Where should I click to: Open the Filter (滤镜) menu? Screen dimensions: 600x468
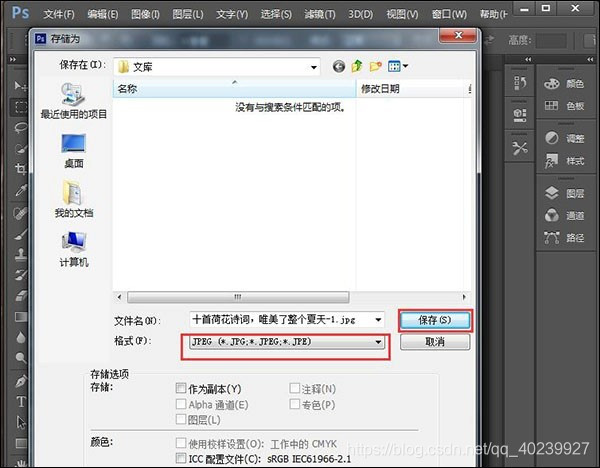[x=320, y=15]
